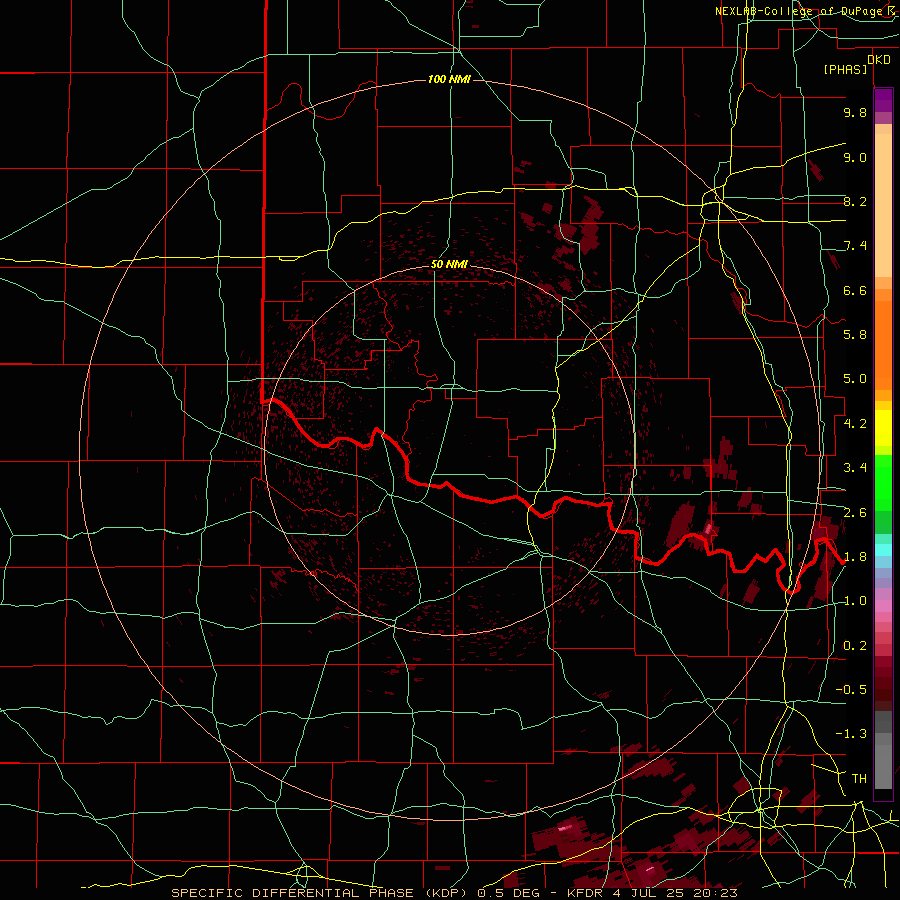The width and height of the screenshot is (900, 900).
Task: Click the 50 NMI range ring label
Action: [x=449, y=265]
